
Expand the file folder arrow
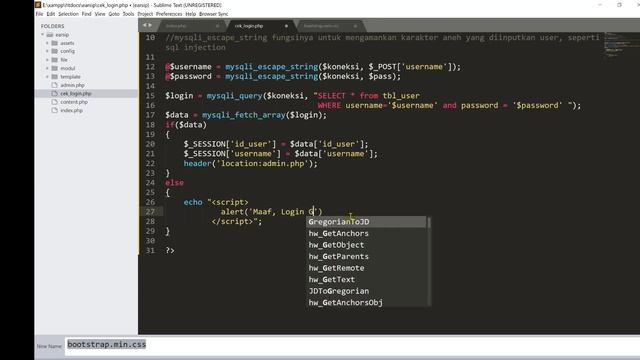point(47,60)
